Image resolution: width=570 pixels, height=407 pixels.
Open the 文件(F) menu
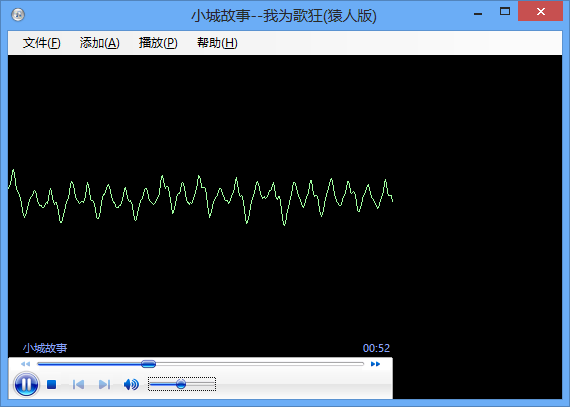41,43
